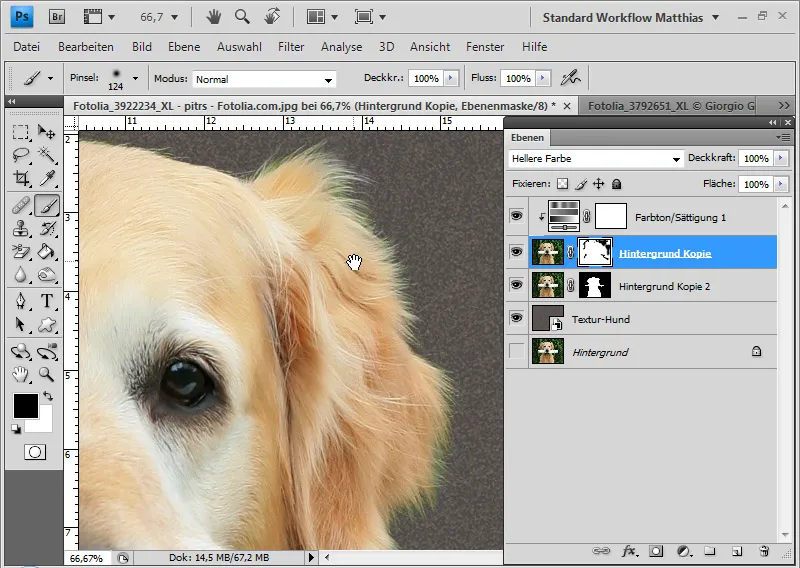Screen dimensions: 800x568
Task: Open the brush preset picker
Action: (135, 79)
